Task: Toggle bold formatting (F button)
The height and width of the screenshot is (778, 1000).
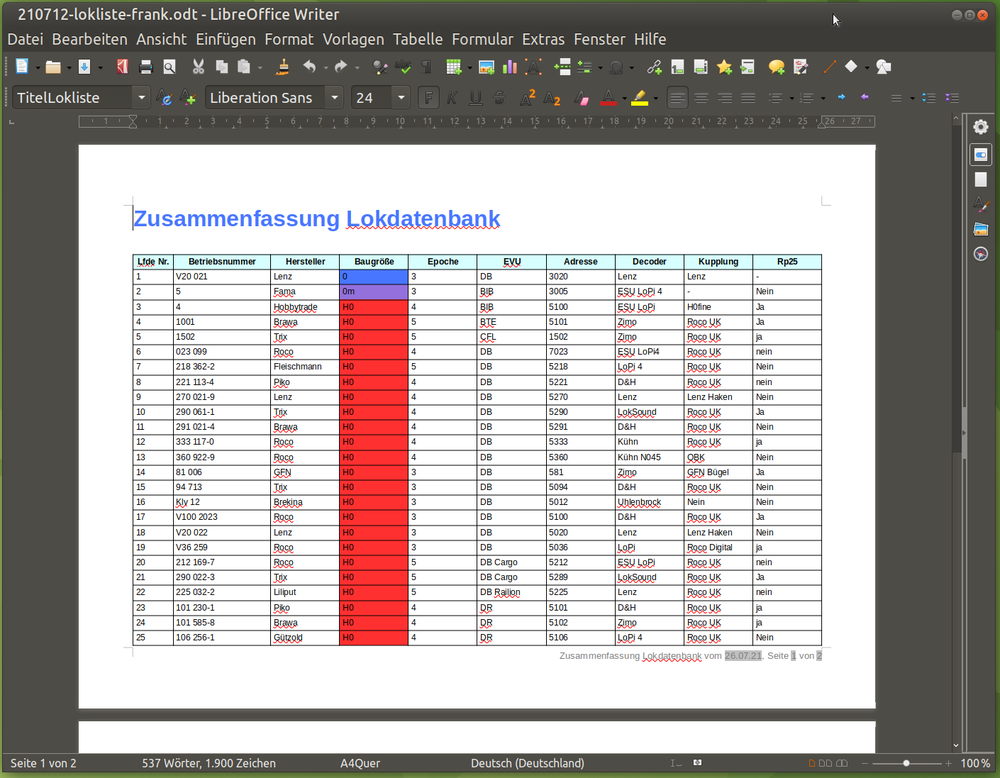Action: click(429, 98)
